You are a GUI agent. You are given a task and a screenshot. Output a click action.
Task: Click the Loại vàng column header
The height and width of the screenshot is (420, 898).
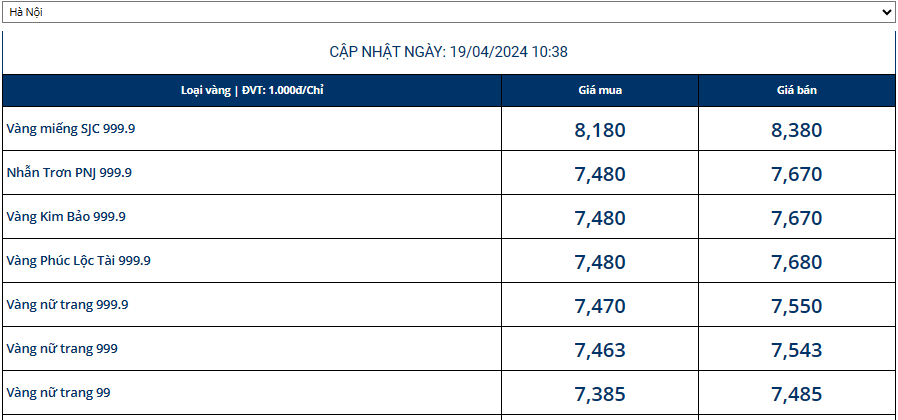pos(252,91)
